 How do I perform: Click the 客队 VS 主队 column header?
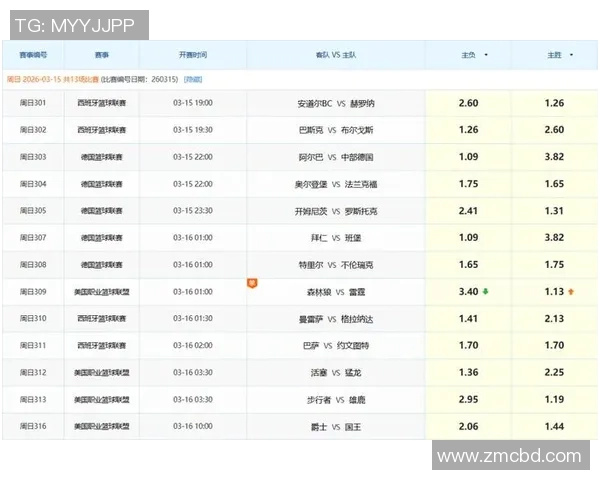click(336, 55)
